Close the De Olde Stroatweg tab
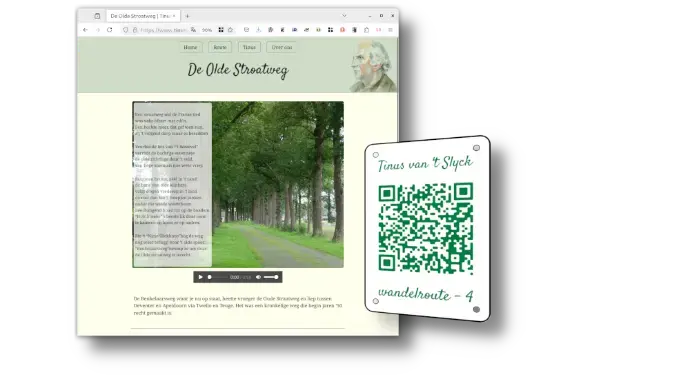The height and width of the screenshot is (379, 690). (x=174, y=16)
